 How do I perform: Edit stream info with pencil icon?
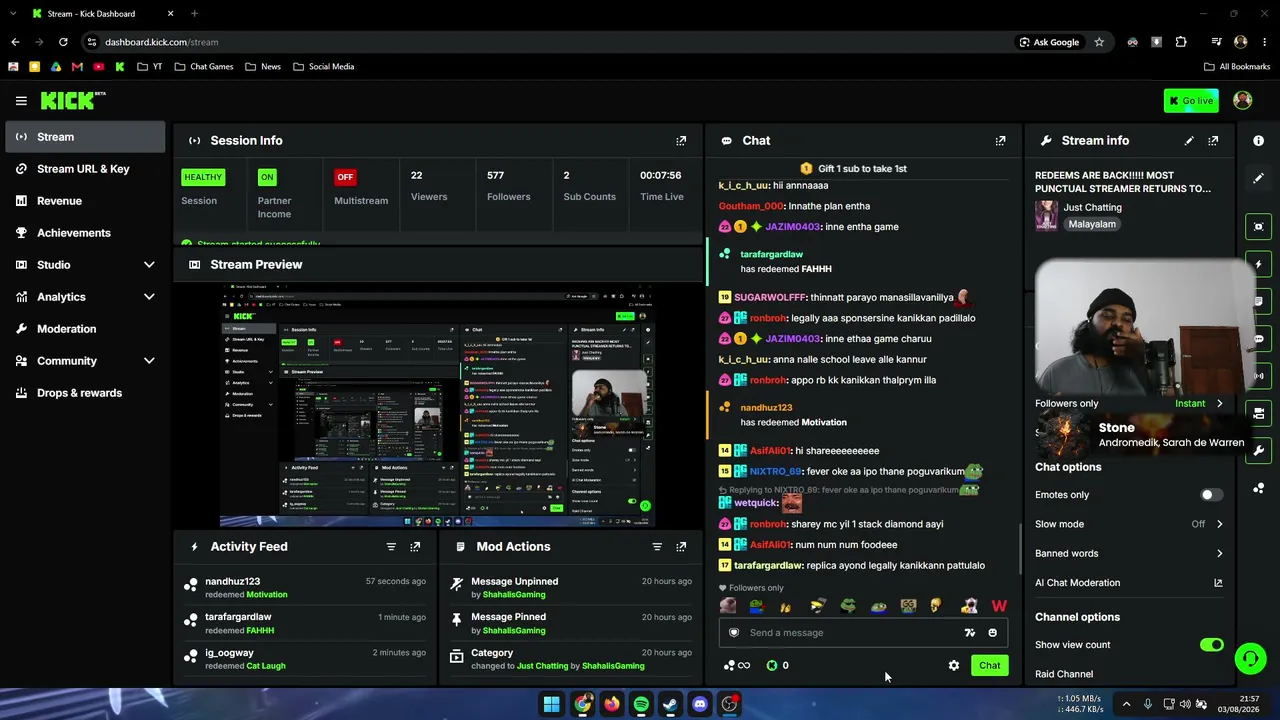coord(1189,141)
